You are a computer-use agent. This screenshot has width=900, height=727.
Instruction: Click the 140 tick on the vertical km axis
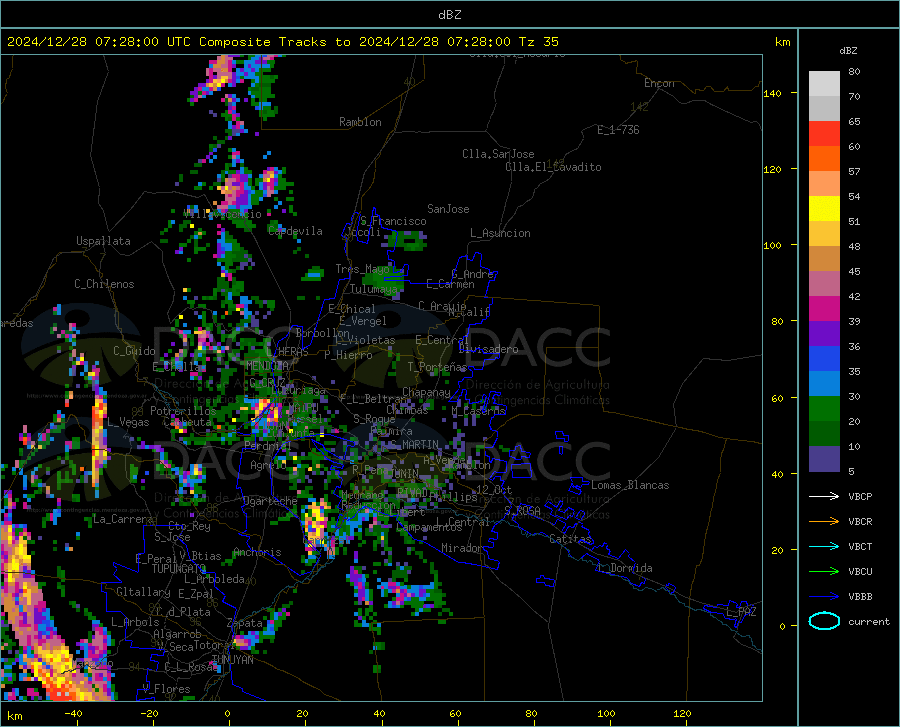(x=772, y=93)
